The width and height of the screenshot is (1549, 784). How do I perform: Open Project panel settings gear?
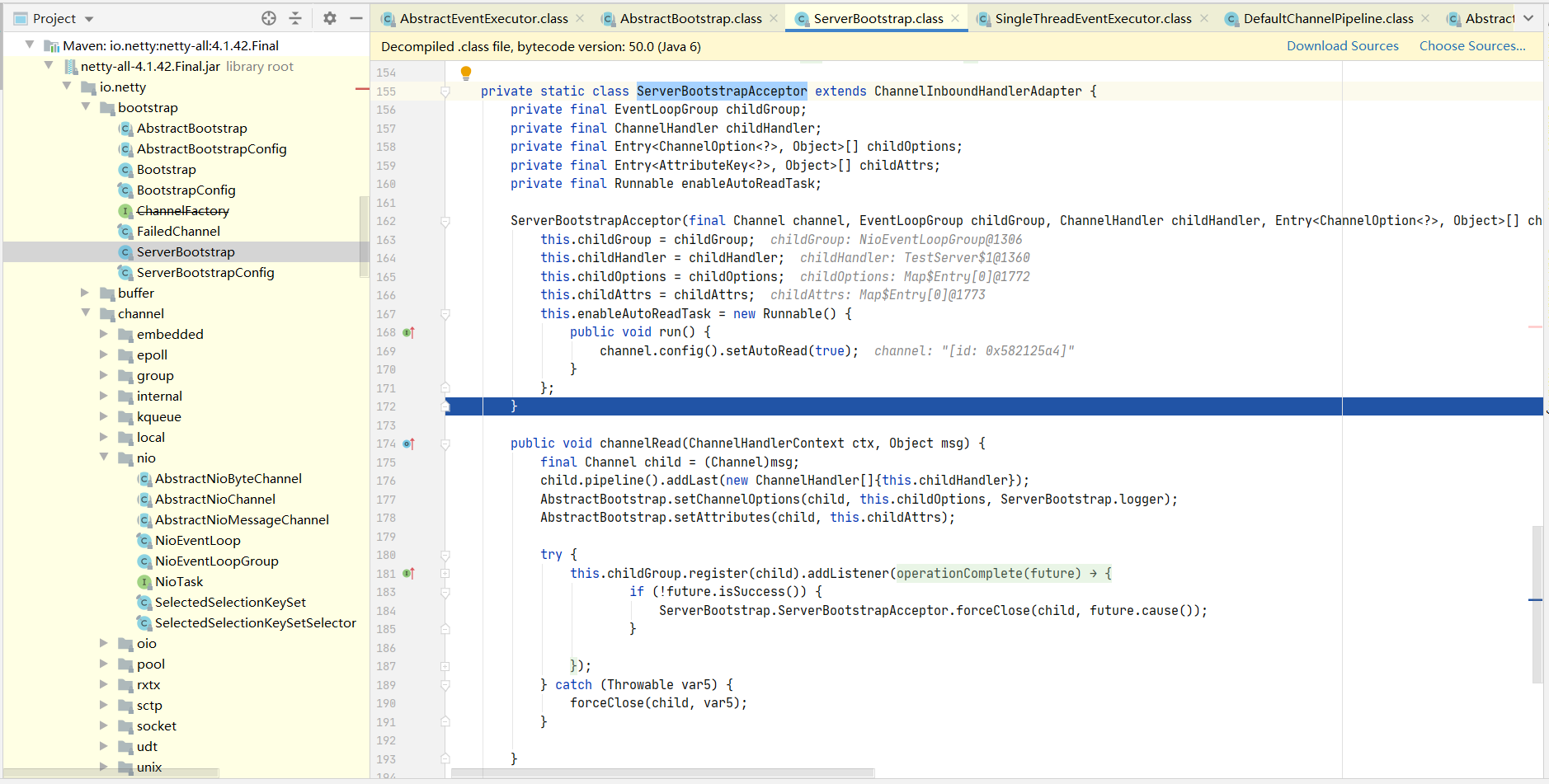click(x=330, y=18)
